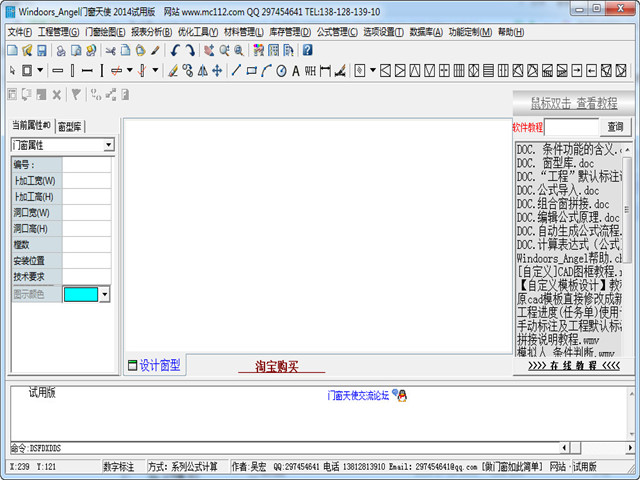The width and height of the screenshot is (640, 480).
Task: Select the arc drawing tool
Action: coord(266,71)
